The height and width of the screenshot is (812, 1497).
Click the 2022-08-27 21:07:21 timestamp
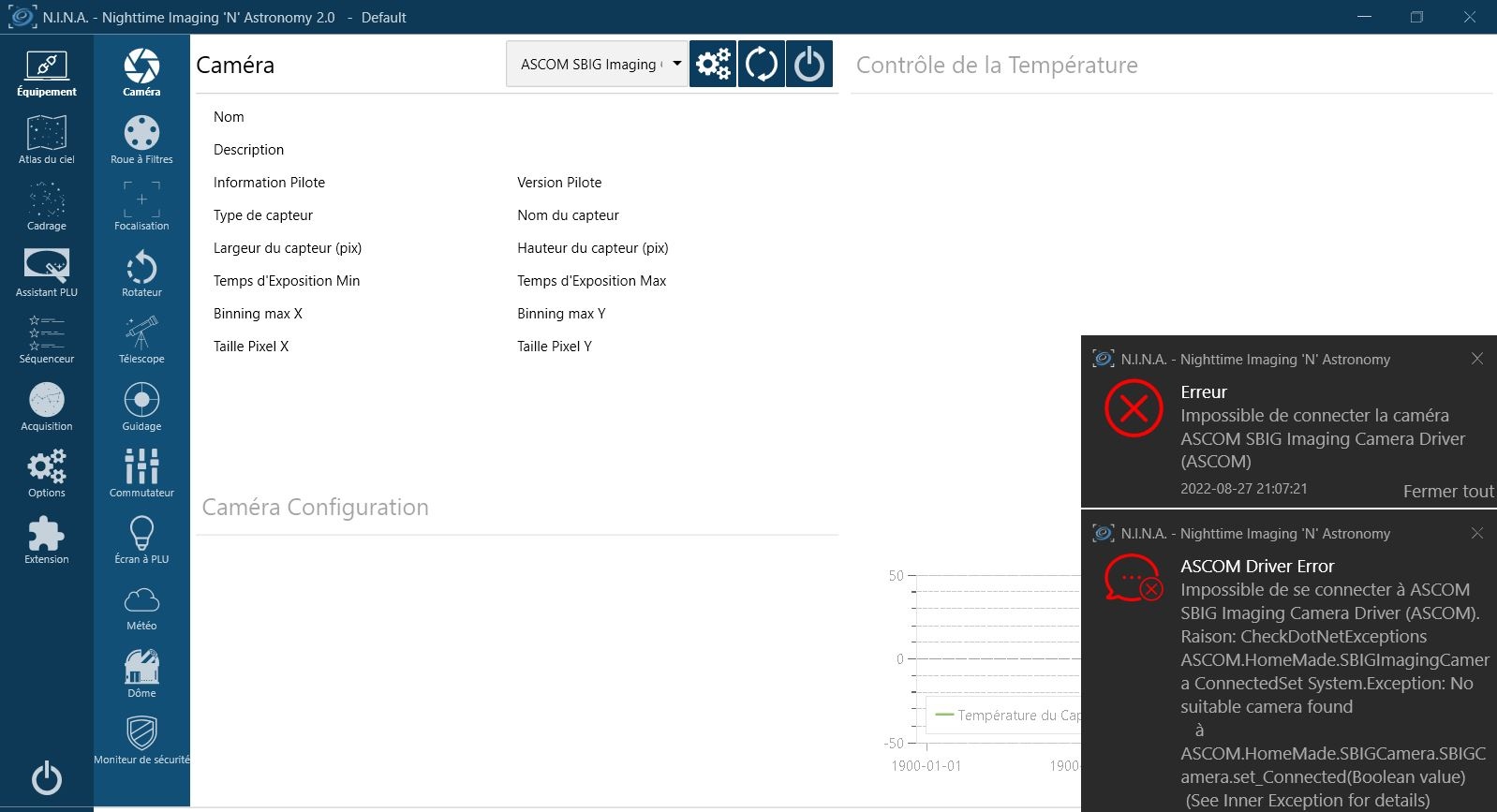pyautogui.click(x=1244, y=488)
